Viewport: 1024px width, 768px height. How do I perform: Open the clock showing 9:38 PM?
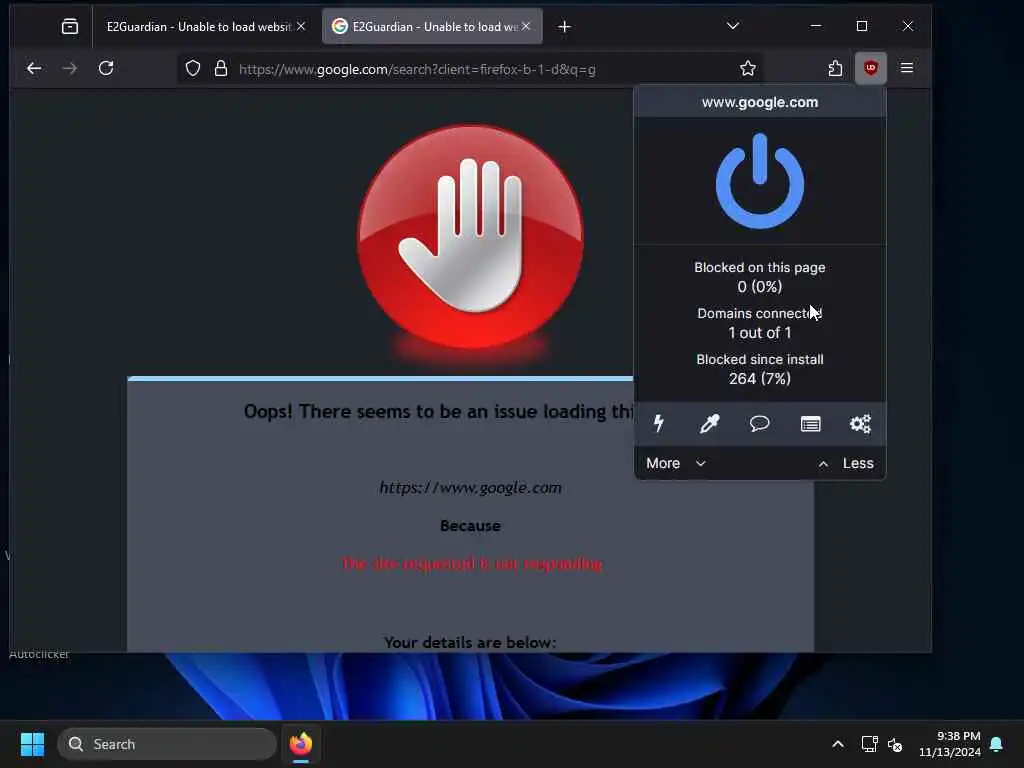(x=950, y=744)
